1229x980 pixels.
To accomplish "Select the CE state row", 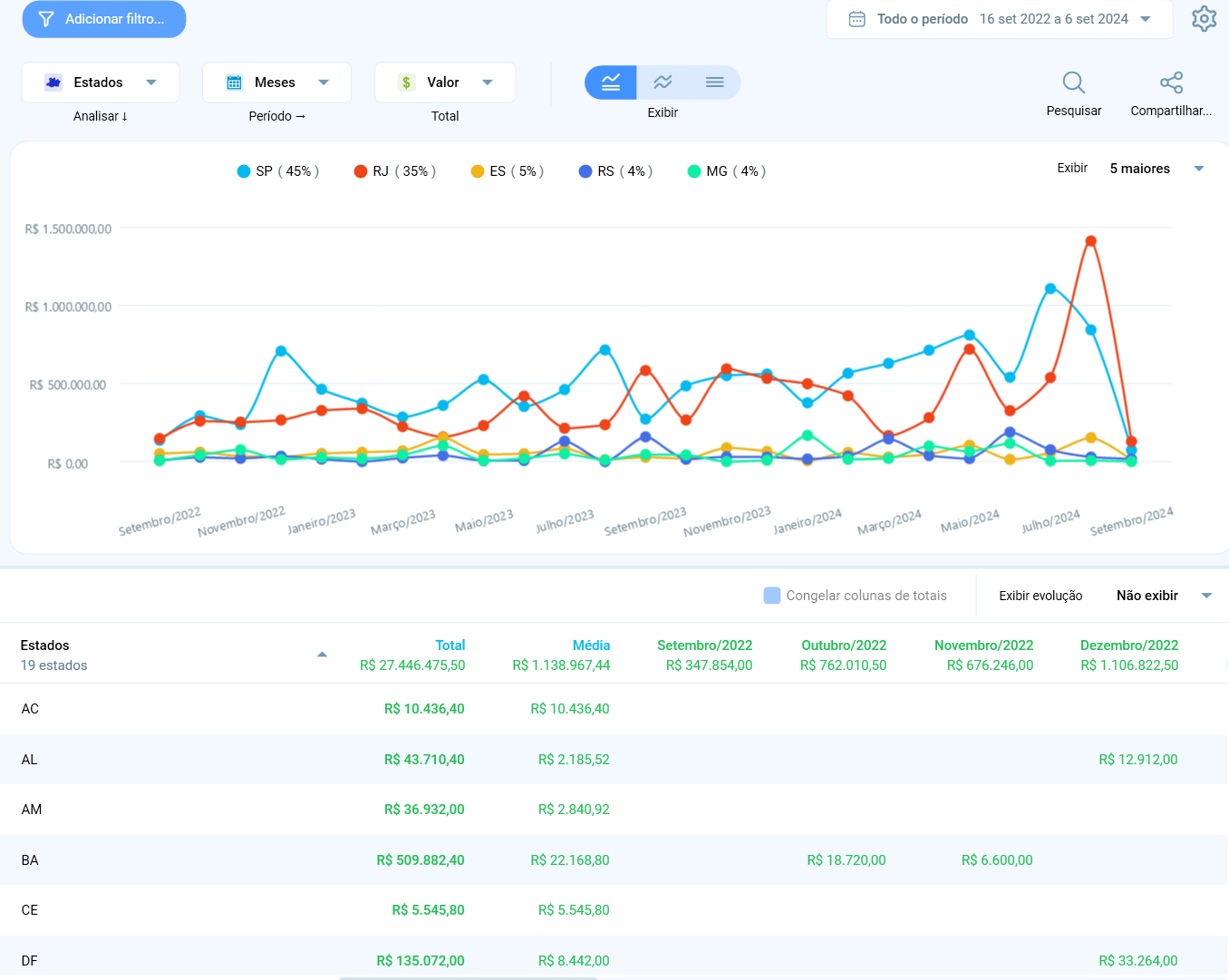I will tap(614, 910).
